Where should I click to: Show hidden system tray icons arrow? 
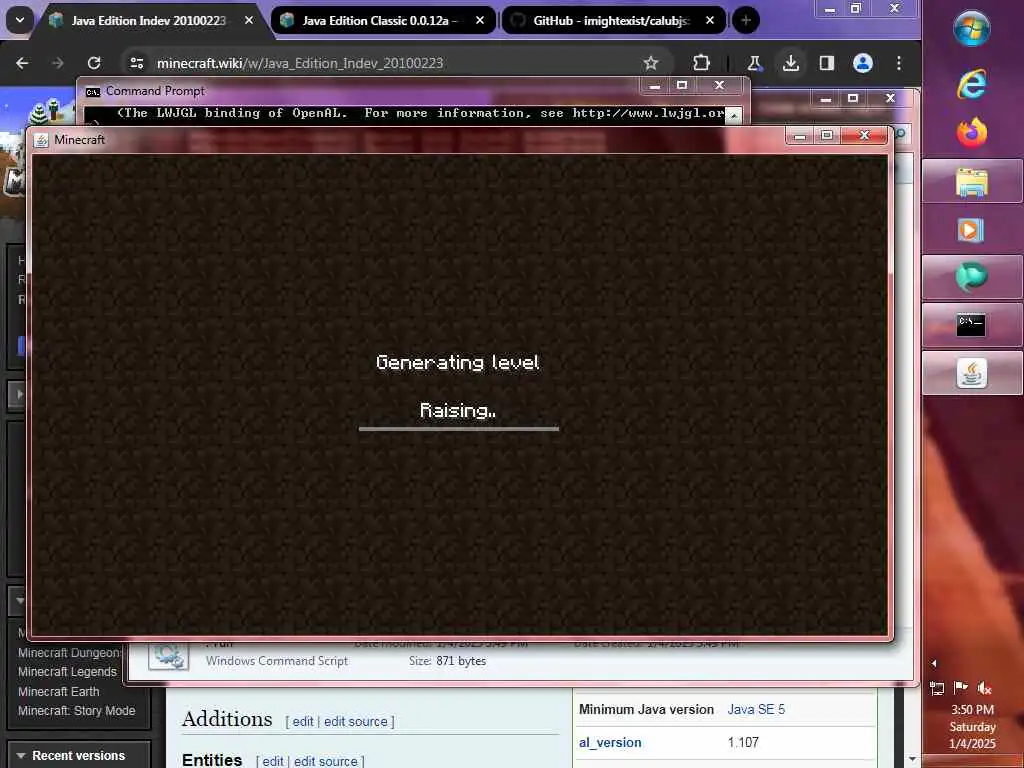(x=934, y=664)
